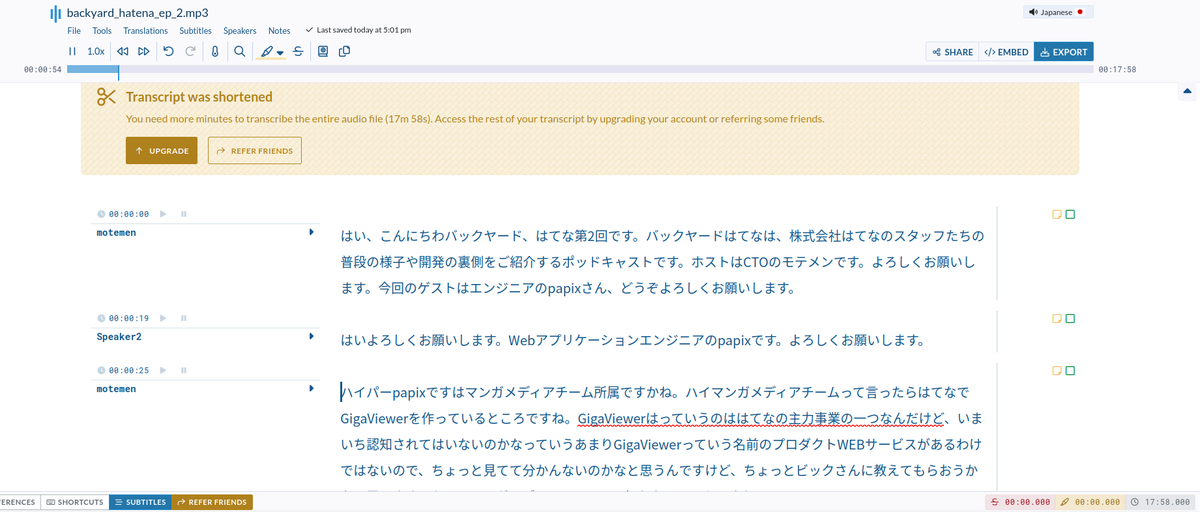This screenshot has width=1200, height=512.
Task: Click the clock icon at 00:00:00
Action: coord(101,214)
